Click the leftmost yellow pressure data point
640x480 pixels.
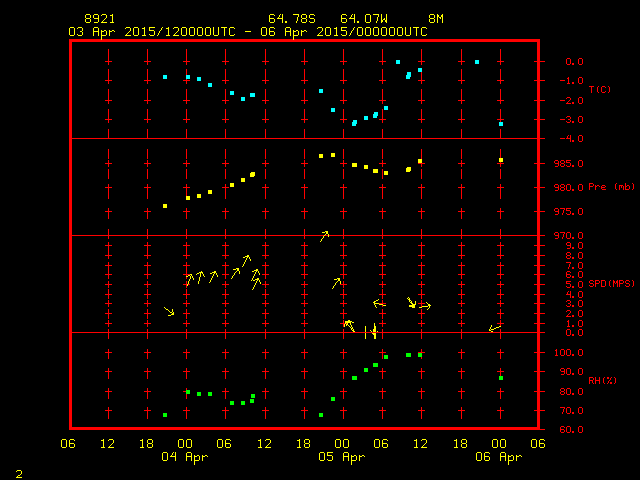[165, 206]
